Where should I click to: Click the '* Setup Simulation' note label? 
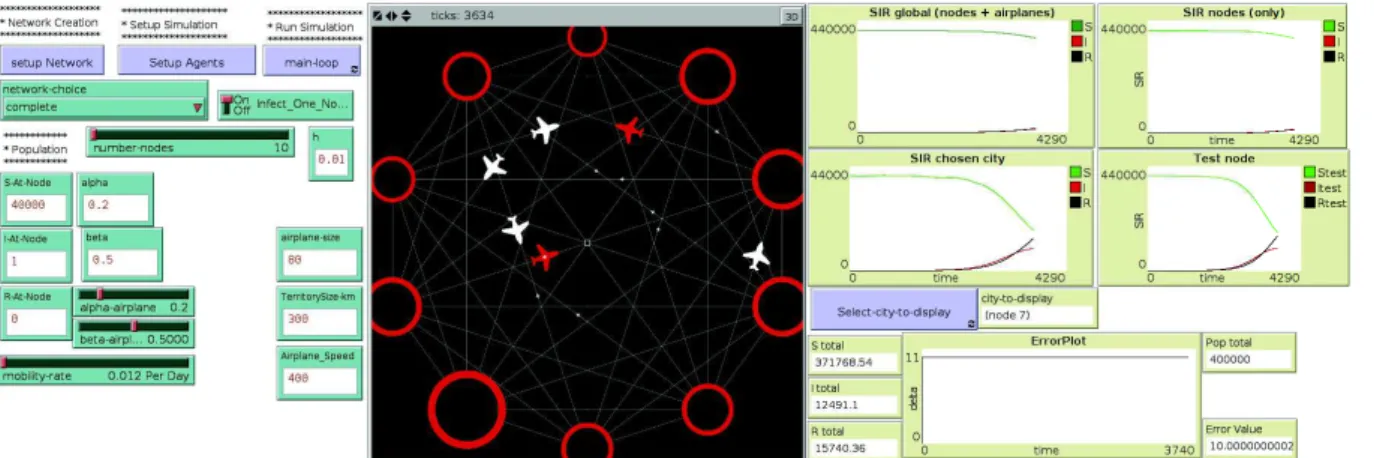pos(169,25)
